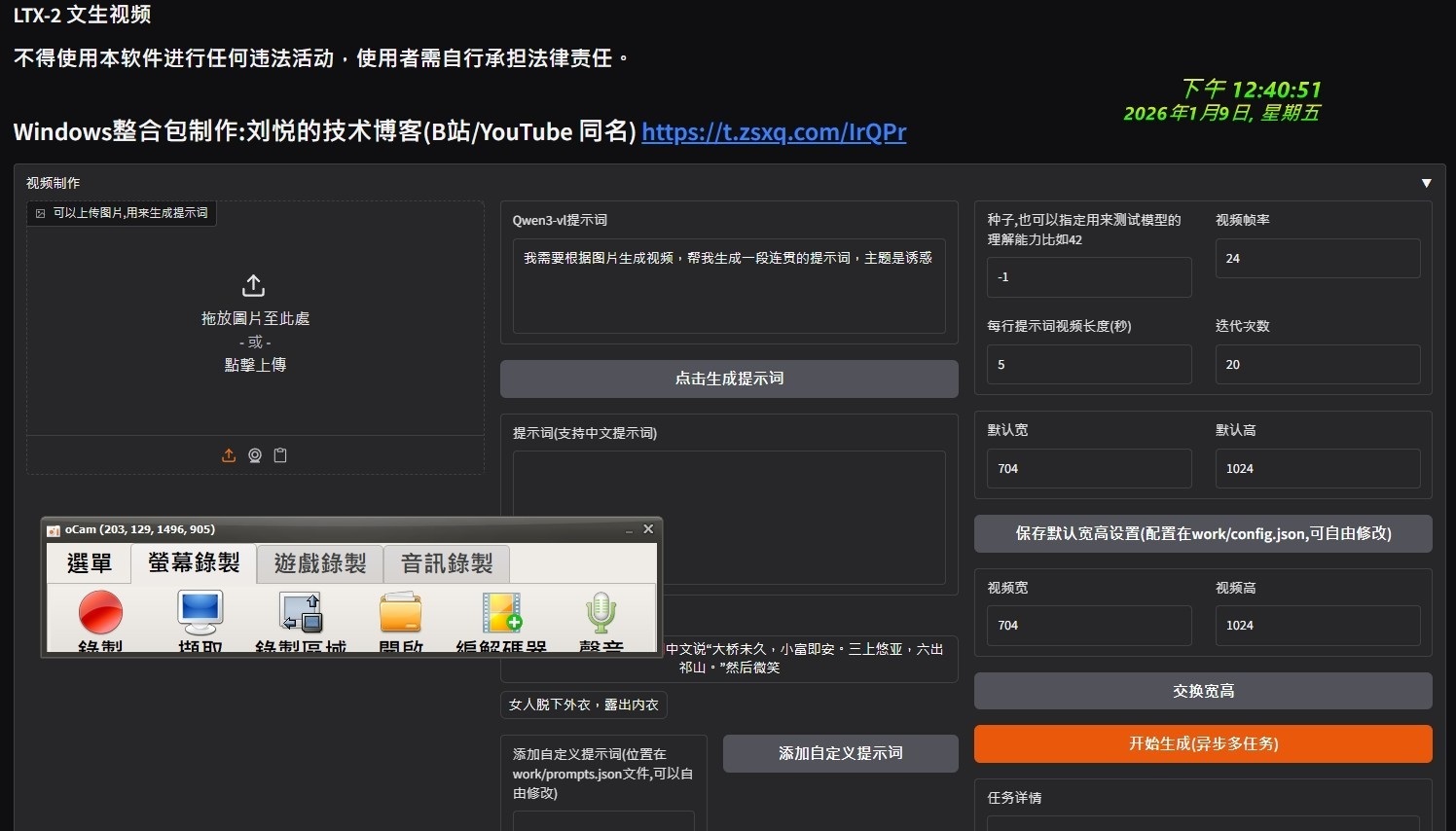Click the orange upload icon below image area
1456x831 pixels.
[x=229, y=455]
